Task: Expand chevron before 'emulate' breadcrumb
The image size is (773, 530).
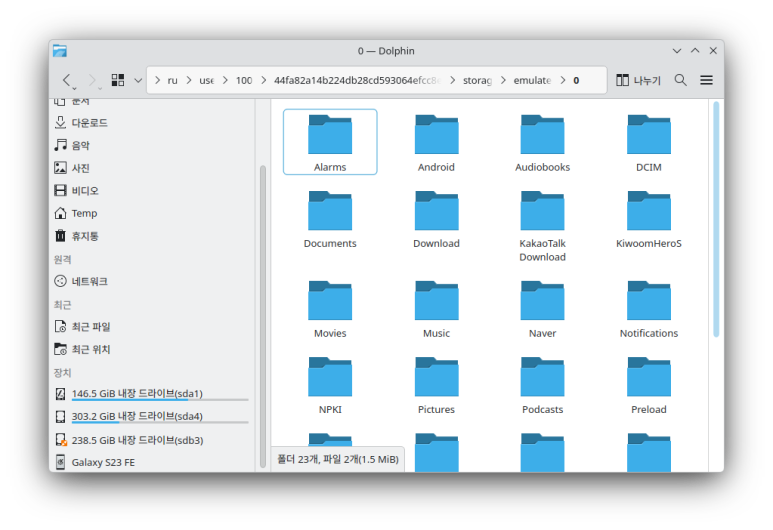Action: [x=503, y=80]
